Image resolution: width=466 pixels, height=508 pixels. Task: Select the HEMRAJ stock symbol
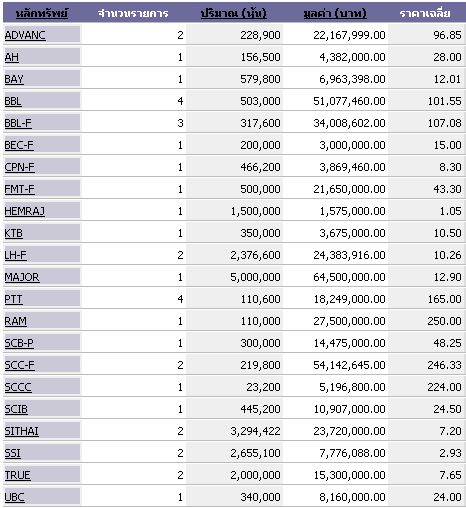click(x=25, y=211)
